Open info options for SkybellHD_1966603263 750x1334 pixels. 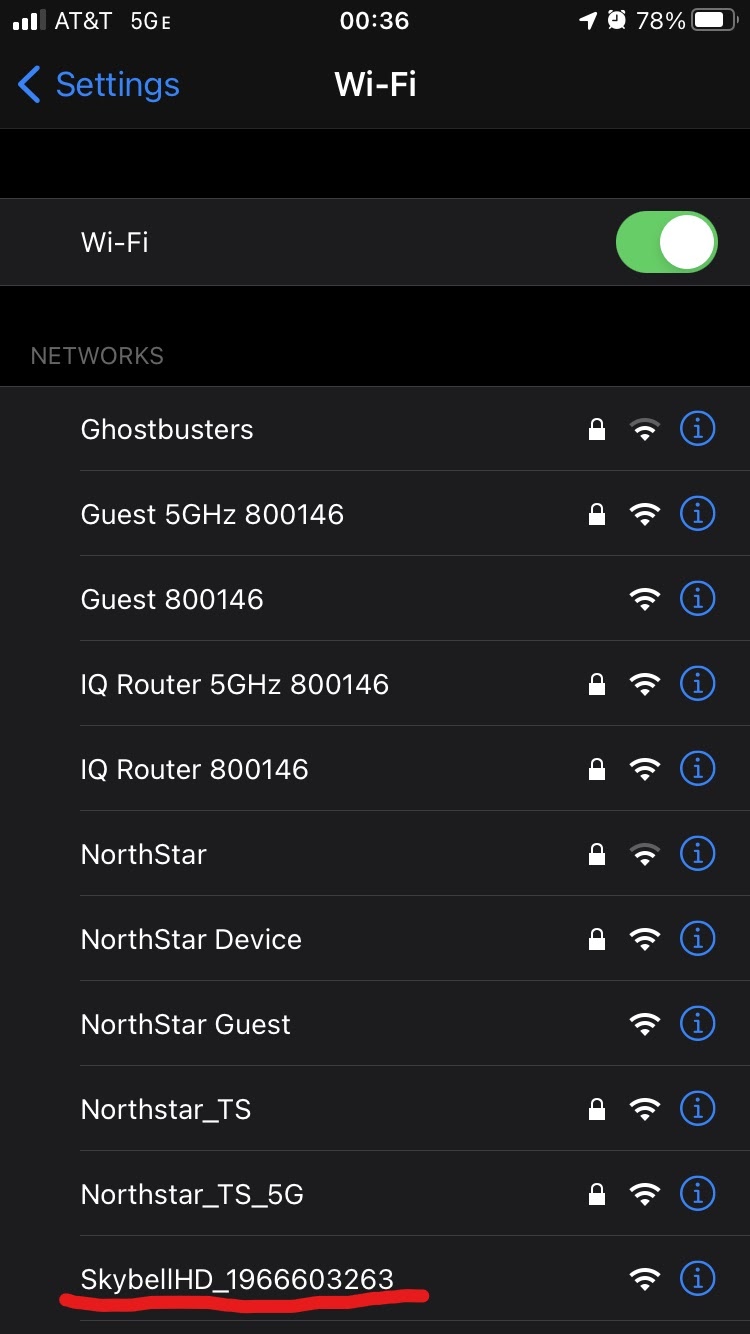tap(697, 1278)
